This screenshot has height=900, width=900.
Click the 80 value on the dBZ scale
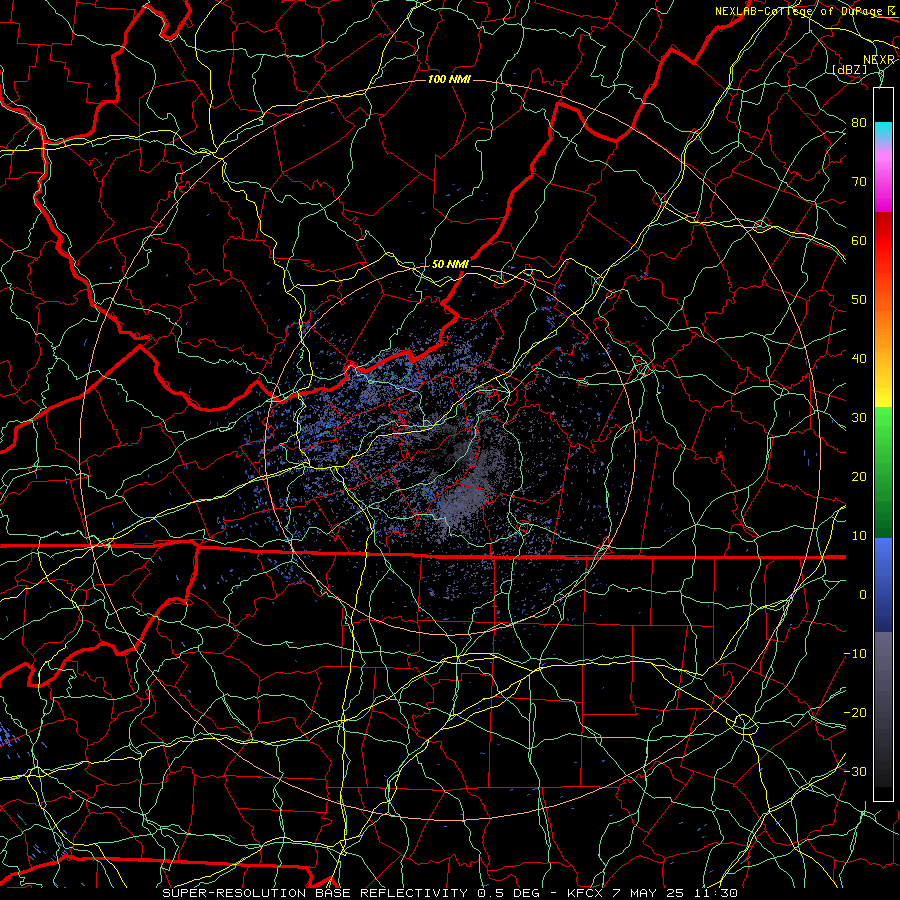click(x=859, y=123)
